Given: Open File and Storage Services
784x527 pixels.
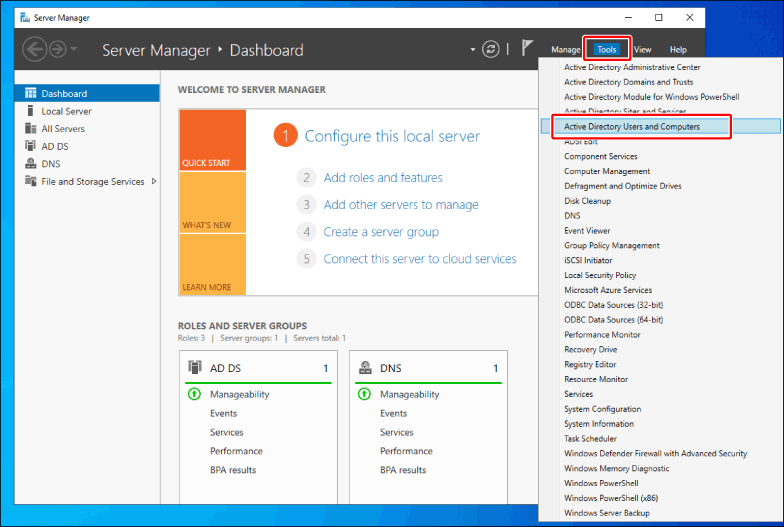Looking at the screenshot, I should (87, 182).
